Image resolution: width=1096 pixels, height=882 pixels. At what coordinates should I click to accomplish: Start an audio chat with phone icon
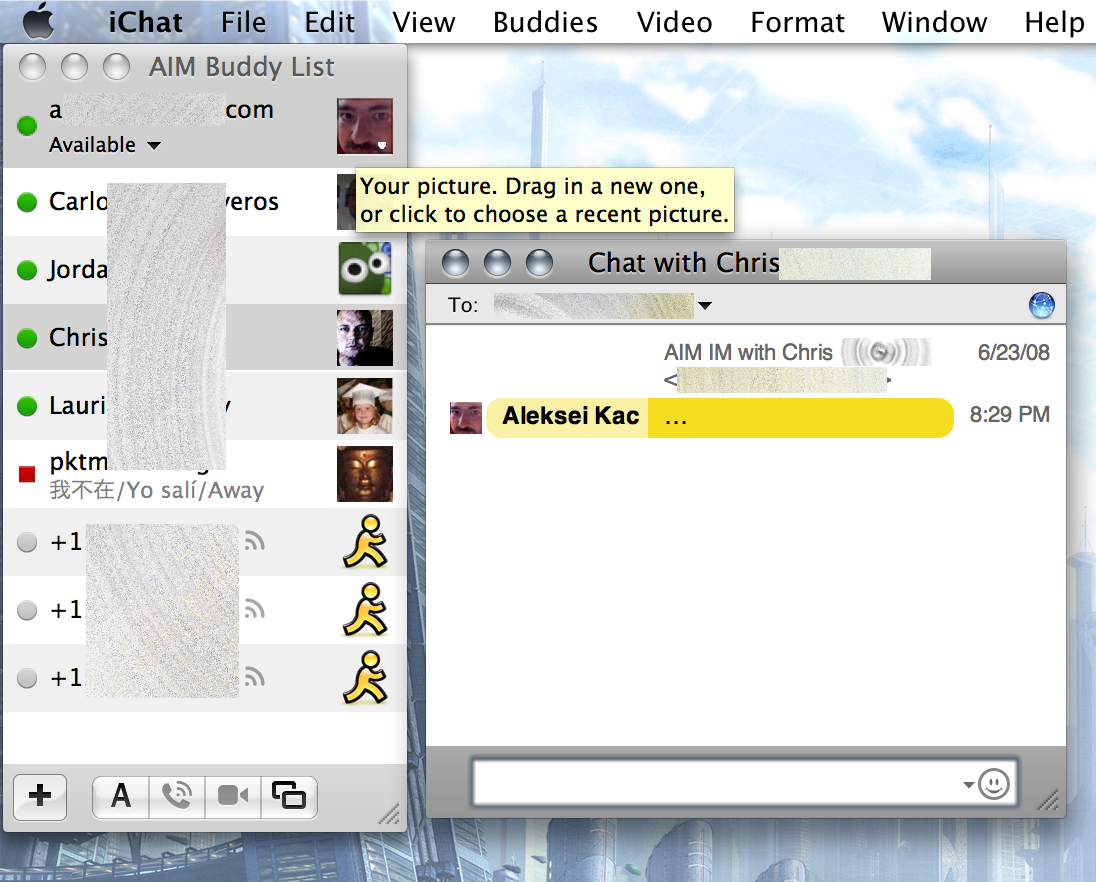point(177,796)
